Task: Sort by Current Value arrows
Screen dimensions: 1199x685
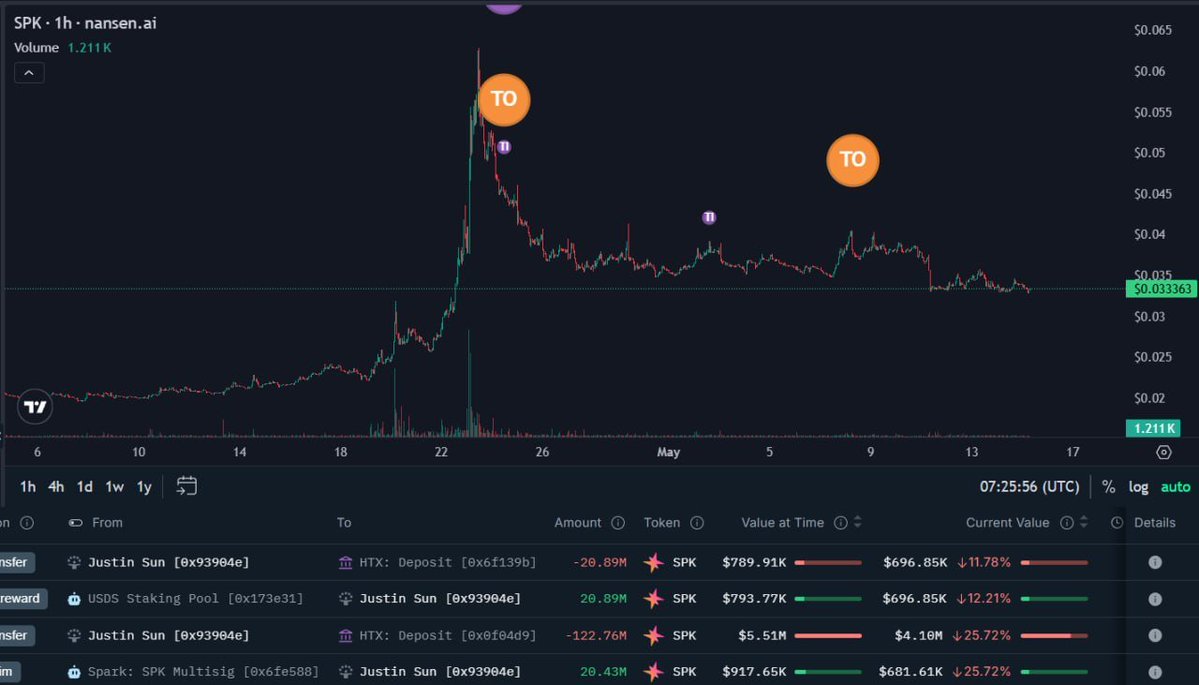Action: click(x=1084, y=523)
